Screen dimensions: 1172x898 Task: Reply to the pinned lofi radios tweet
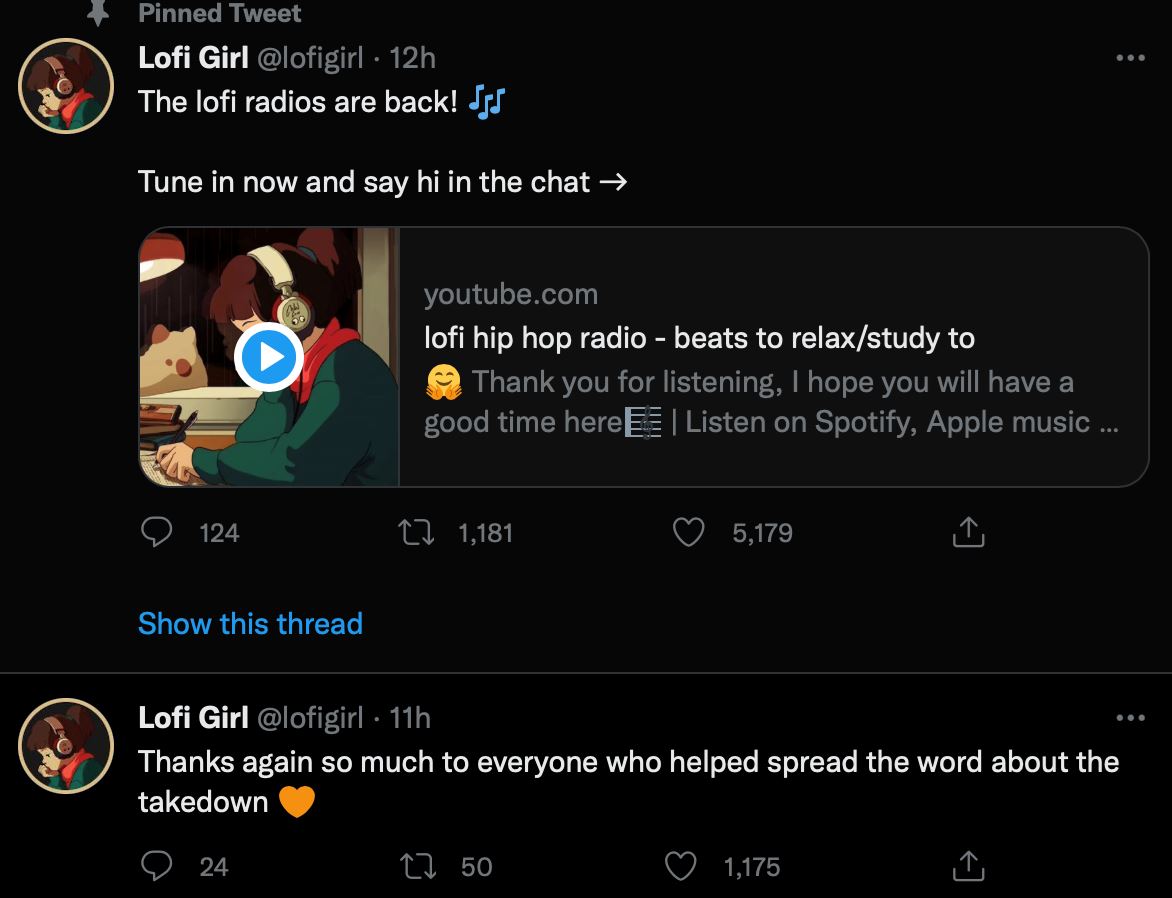pyautogui.click(x=156, y=533)
